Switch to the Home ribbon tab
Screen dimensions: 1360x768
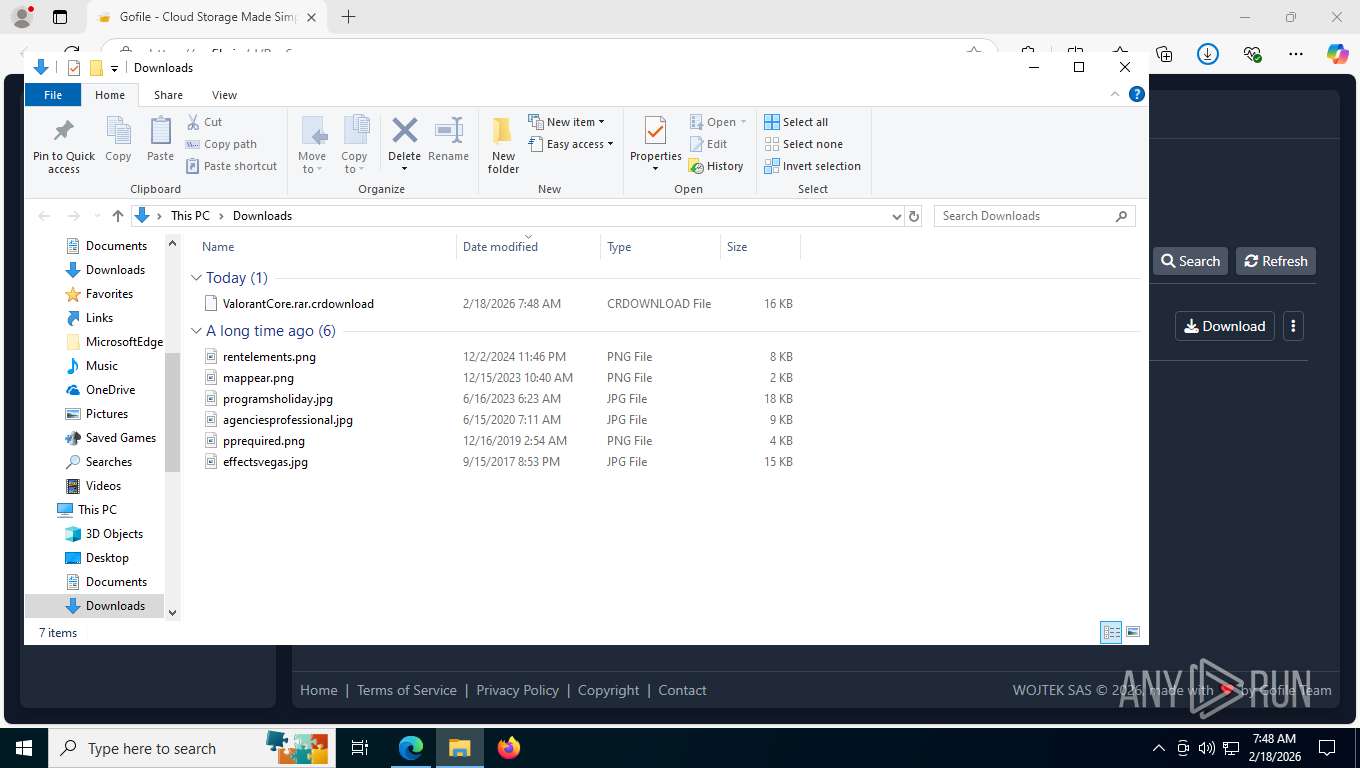click(x=110, y=95)
